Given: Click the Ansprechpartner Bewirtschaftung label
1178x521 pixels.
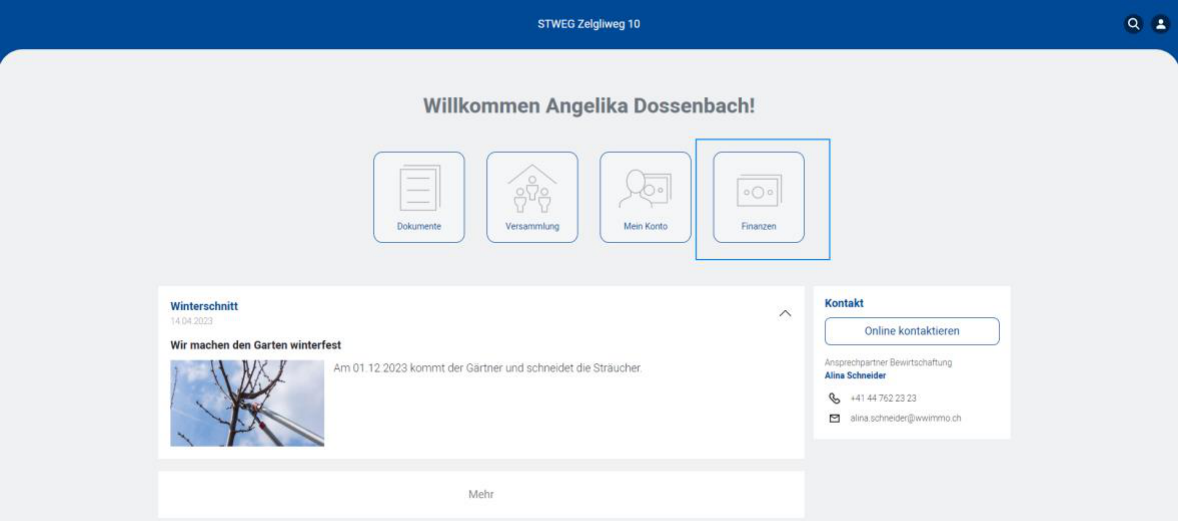Looking at the screenshot, I should pyautogui.click(x=888, y=362).
